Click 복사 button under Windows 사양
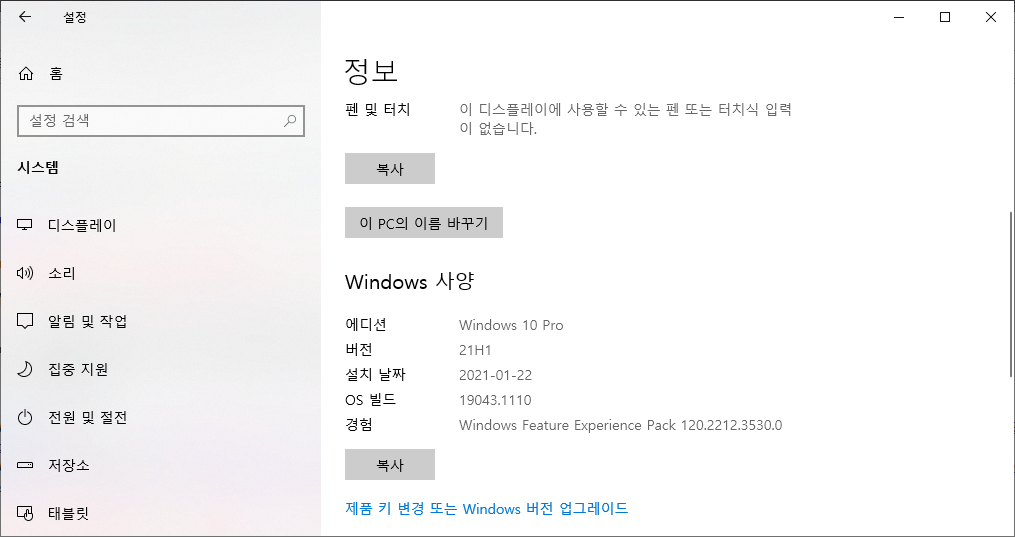Screen dimensions: 1015x537 (390, 465)
